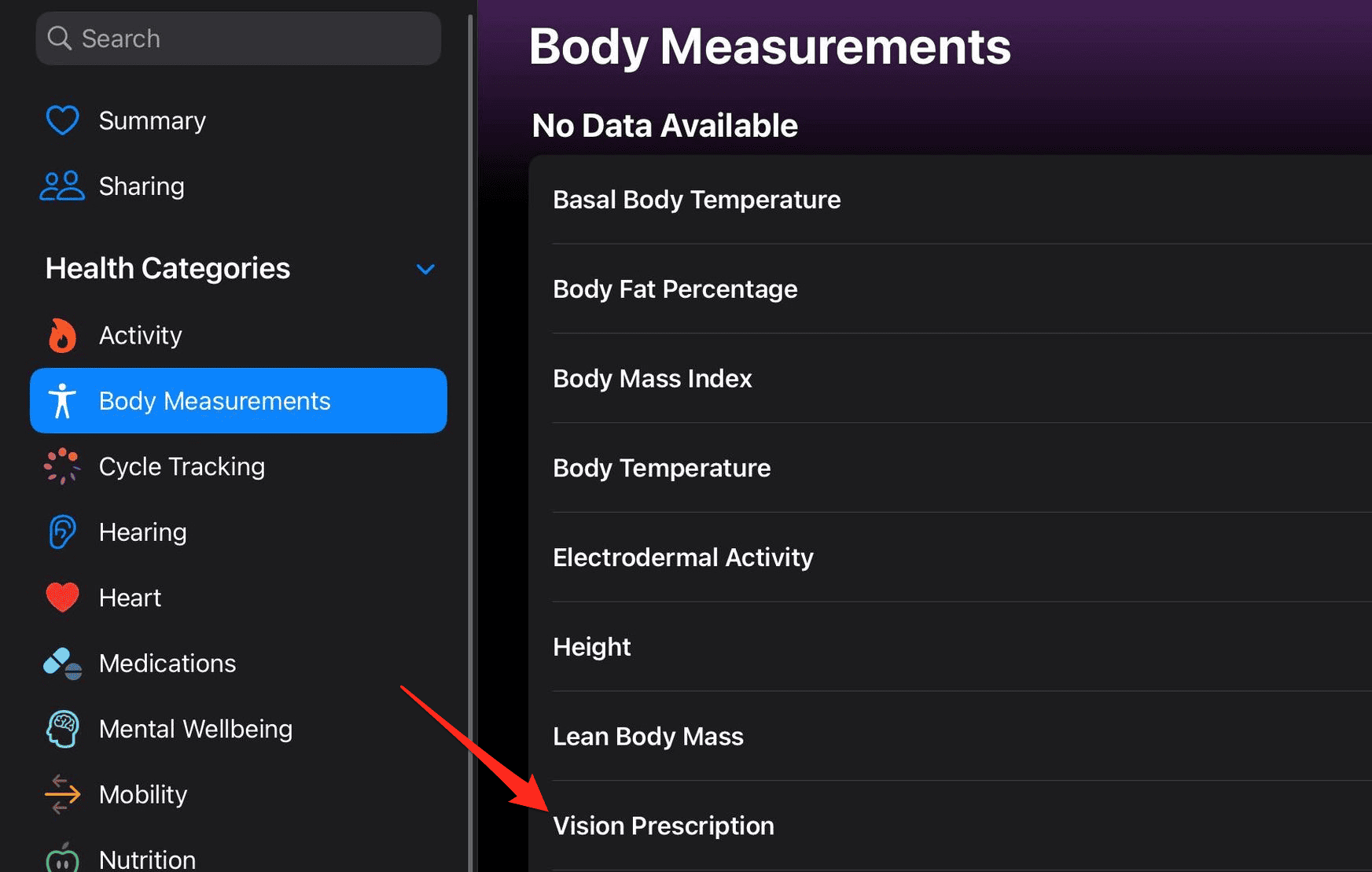Click the Summary heart icon
This screenshot has height=872, width=1372.
pos(62,120)
